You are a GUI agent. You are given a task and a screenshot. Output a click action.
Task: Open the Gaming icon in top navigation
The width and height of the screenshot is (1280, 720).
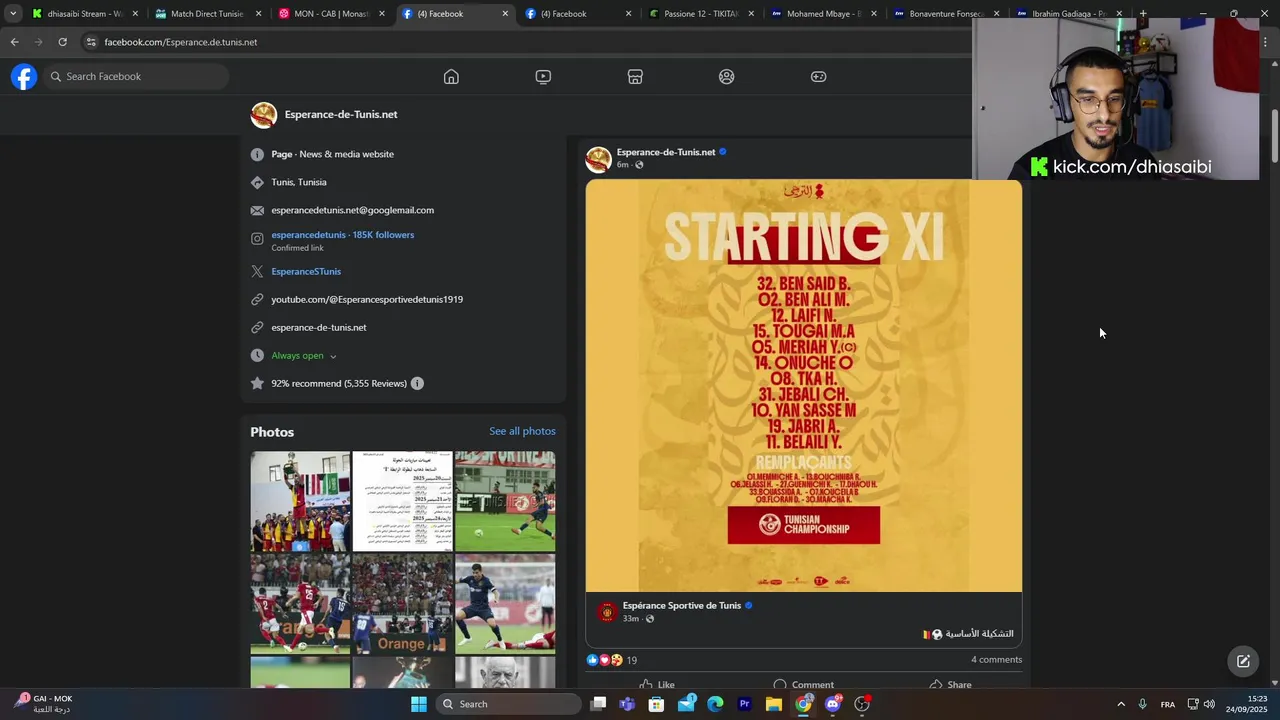[819, 77]
